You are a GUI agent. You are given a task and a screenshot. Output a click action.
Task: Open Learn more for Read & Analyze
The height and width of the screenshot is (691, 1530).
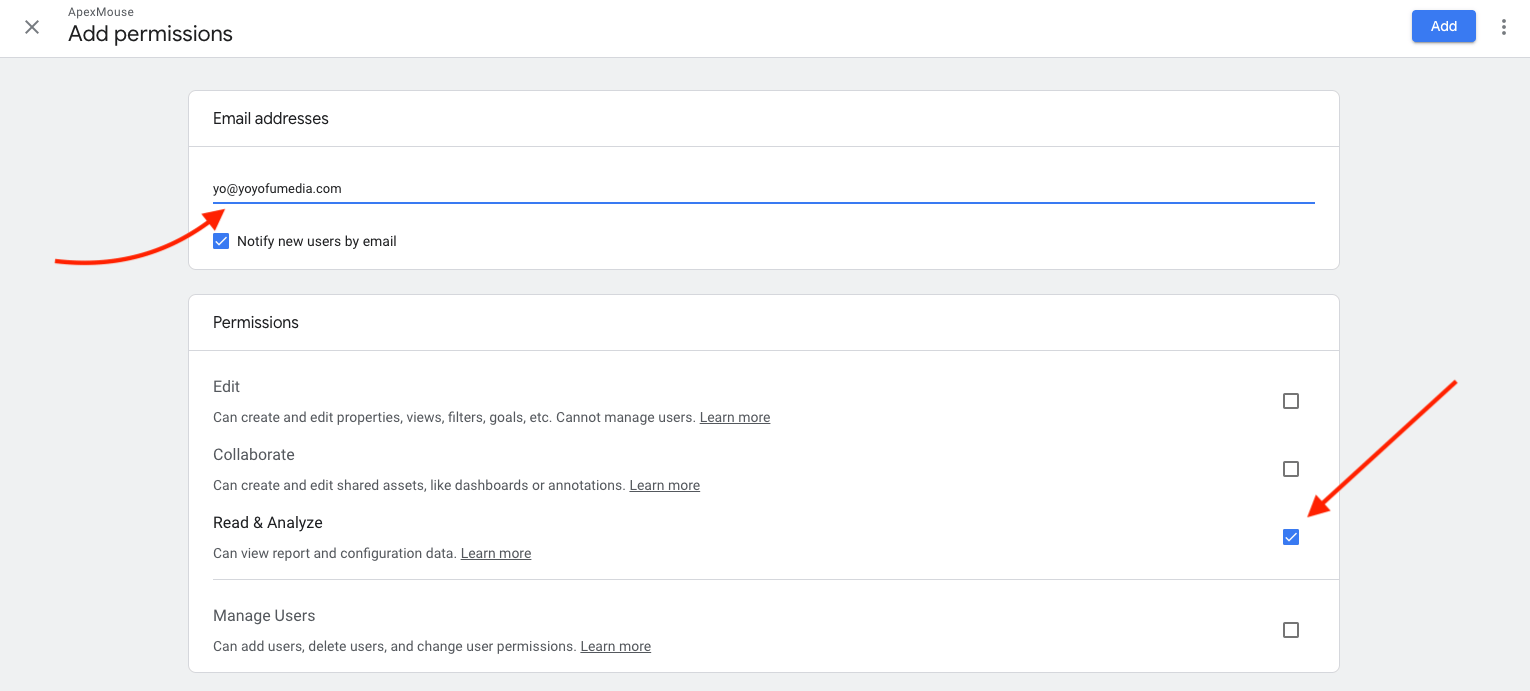click(495, 553)
